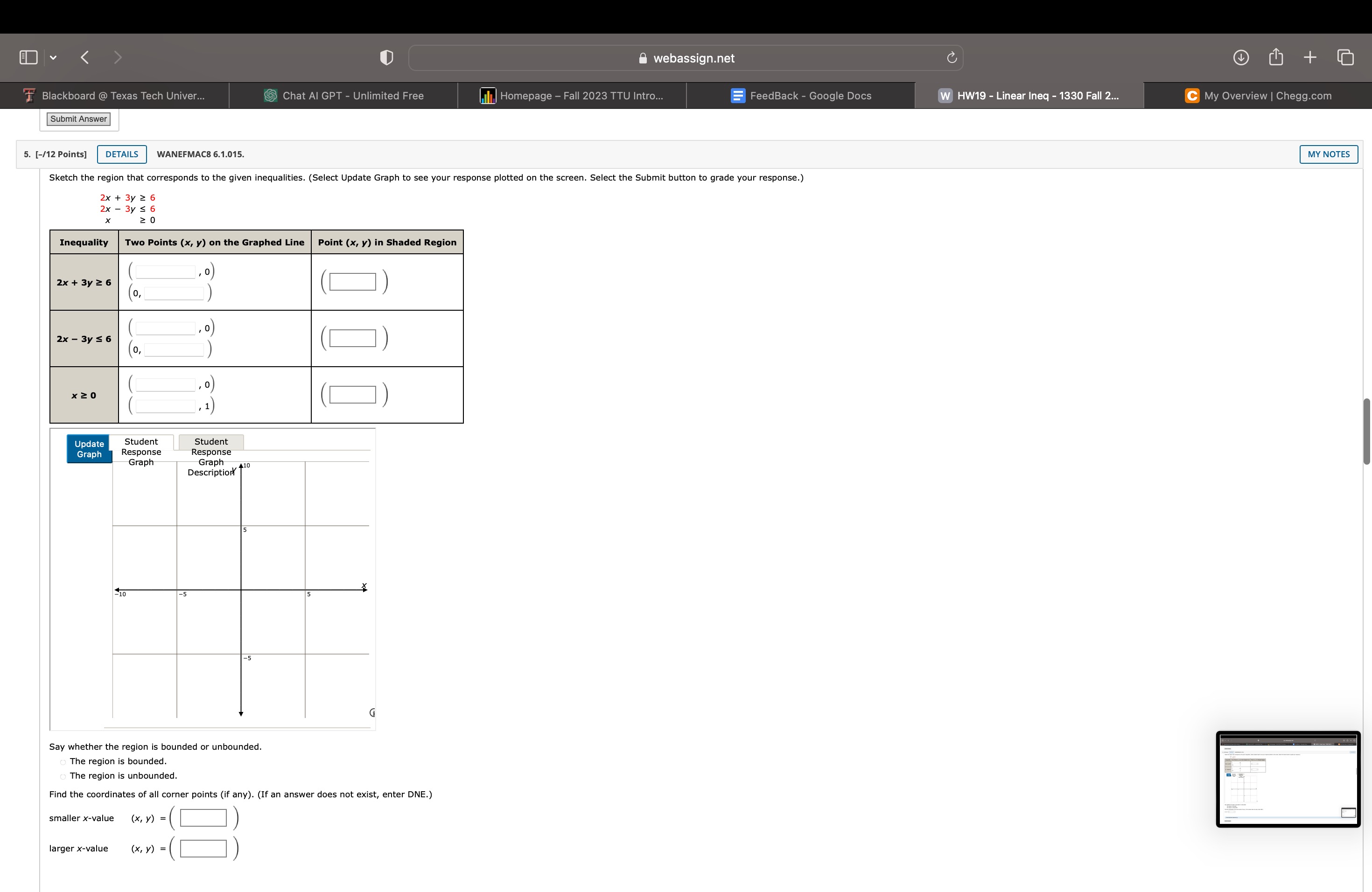This screenshot has height=892, width=1372.
Task: Open a new tab with the plus icon
Action: click(1309, 57)
